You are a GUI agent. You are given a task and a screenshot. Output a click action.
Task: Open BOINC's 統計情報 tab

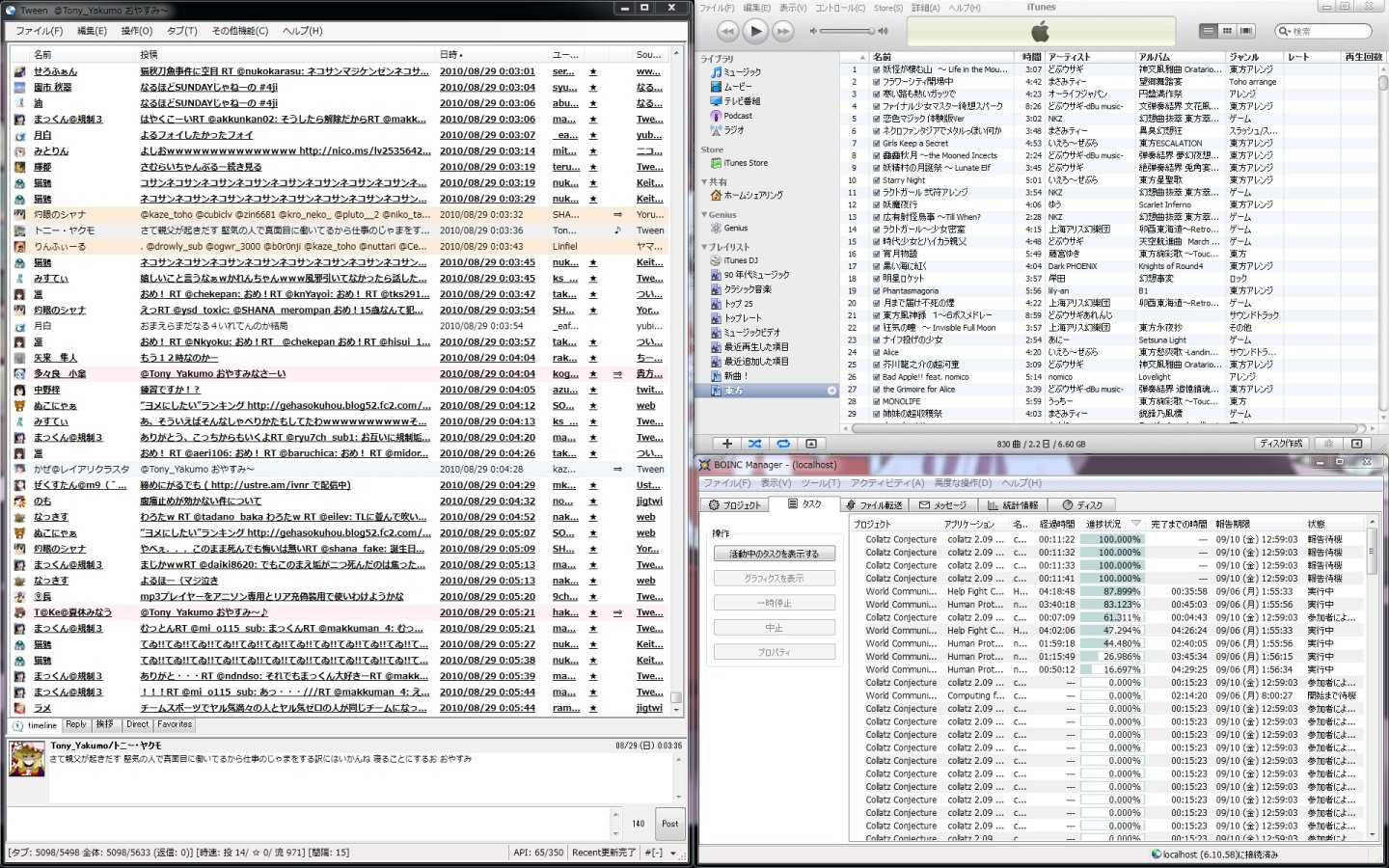[x=1013, y=504]
